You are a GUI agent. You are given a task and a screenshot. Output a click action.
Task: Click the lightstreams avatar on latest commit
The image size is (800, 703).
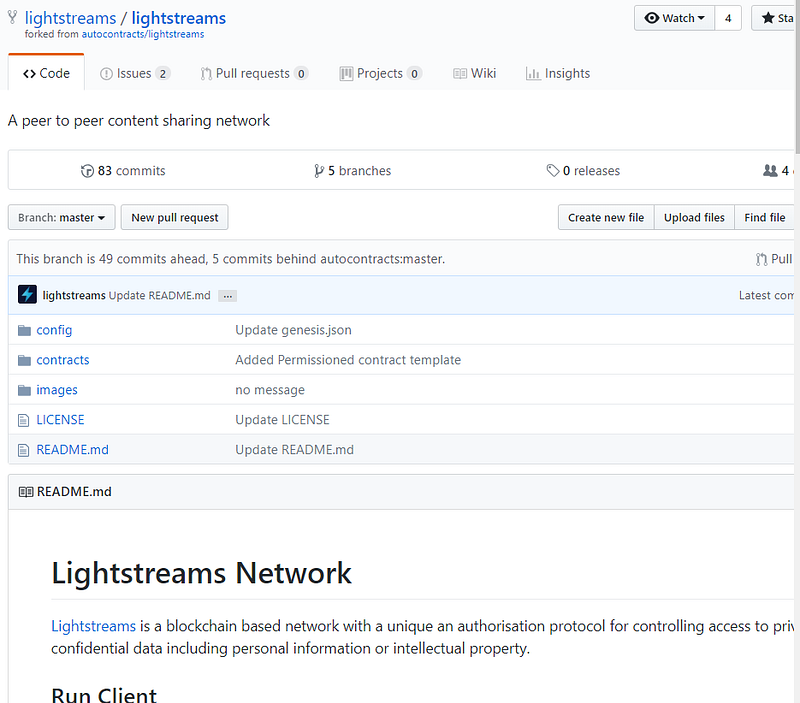point(27,294)
